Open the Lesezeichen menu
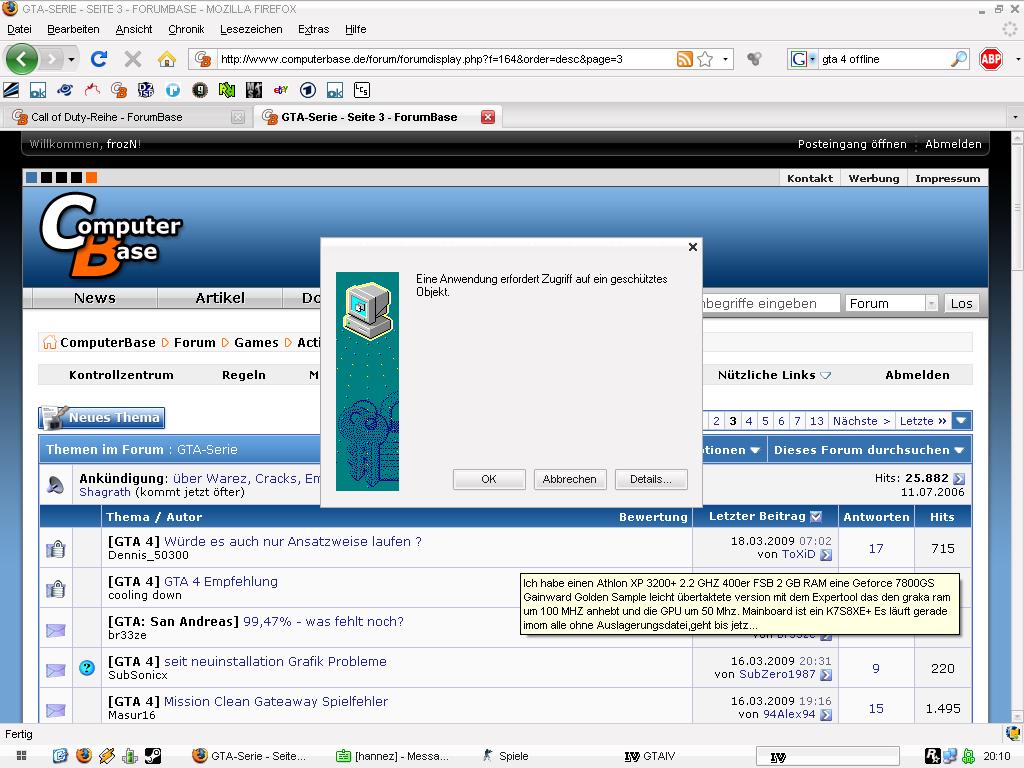Viewport: 1024px width, 768px height. (x=251, y=29)
